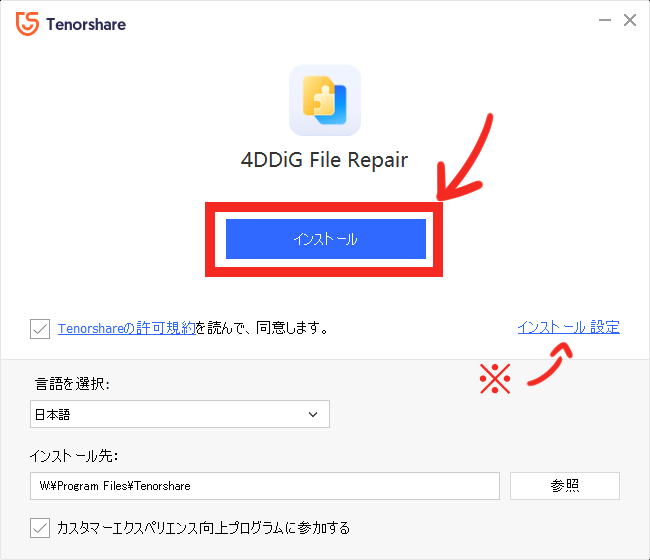Click the language dropdown chevron arrow
This screenshot has height=560, width=650.
click(x=313, y=414)
